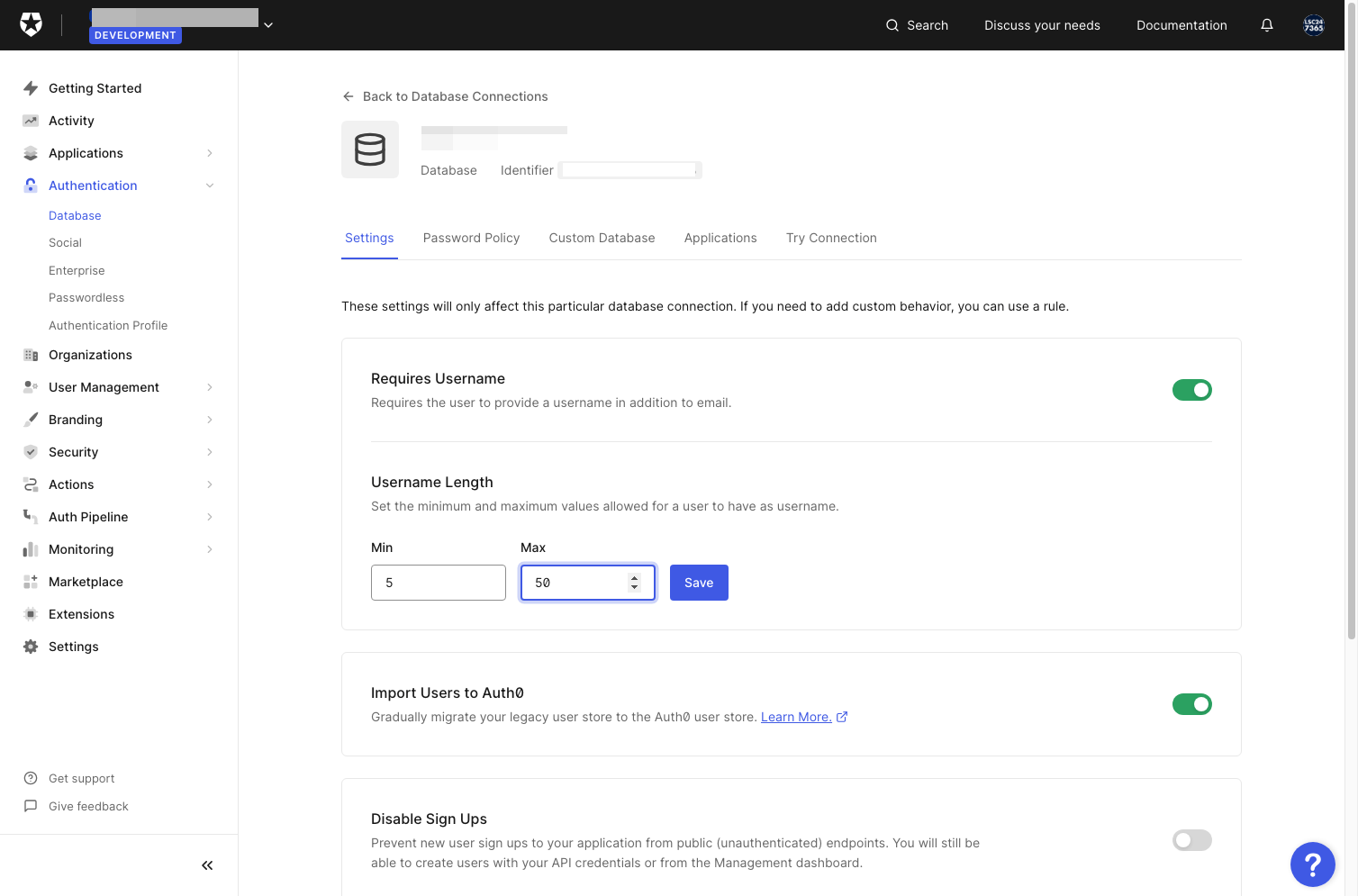1358x896 pixels.
Task: Click the Marketplace grid icon
Action: (x=31, y=582)
